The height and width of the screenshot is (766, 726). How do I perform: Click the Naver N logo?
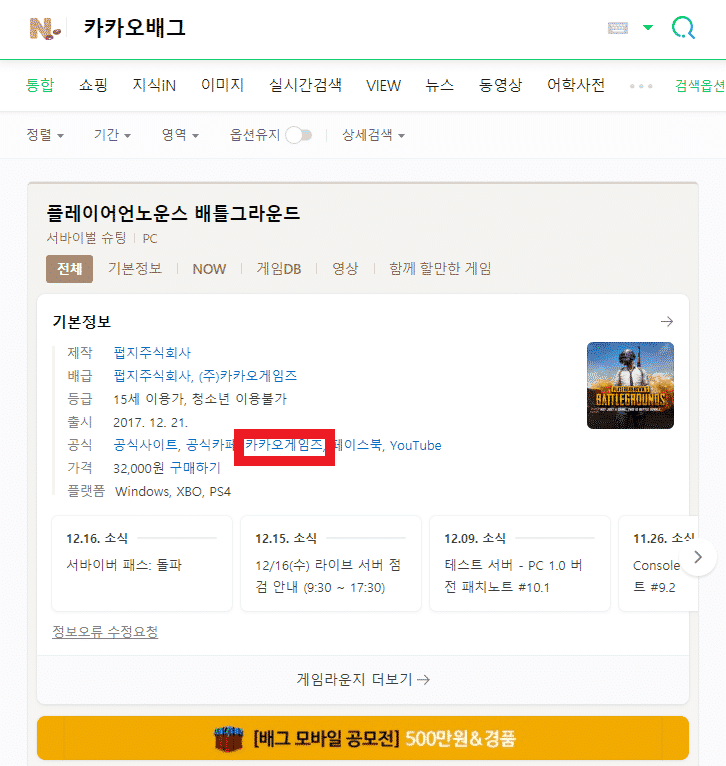tap(45, 28)
